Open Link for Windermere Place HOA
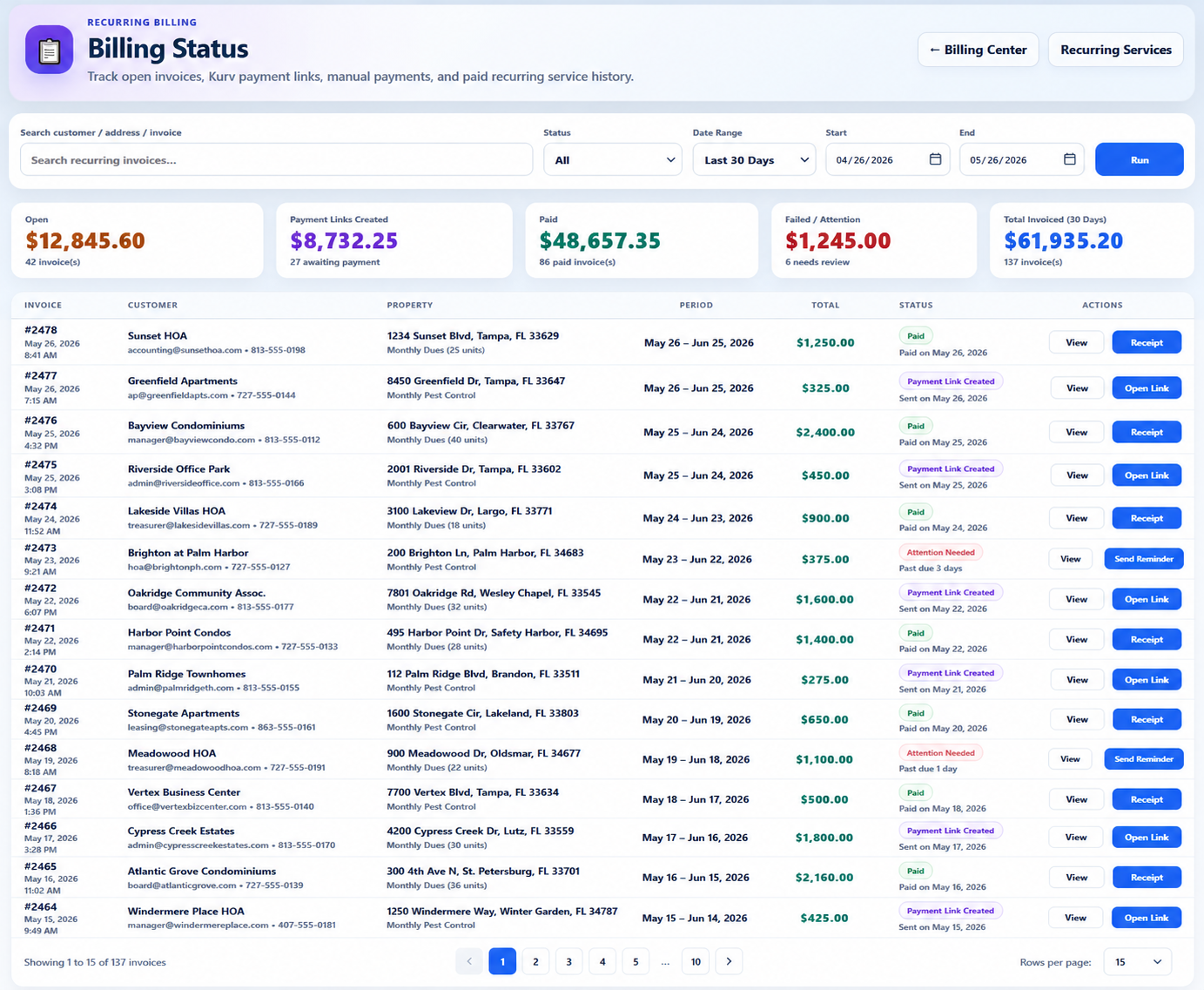The width and height of the screenshot is (1204, 990). 1147,918
